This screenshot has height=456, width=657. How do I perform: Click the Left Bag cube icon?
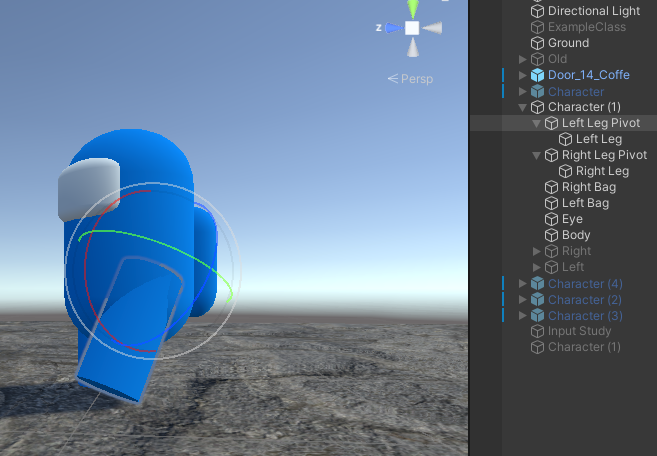(551, 203)
